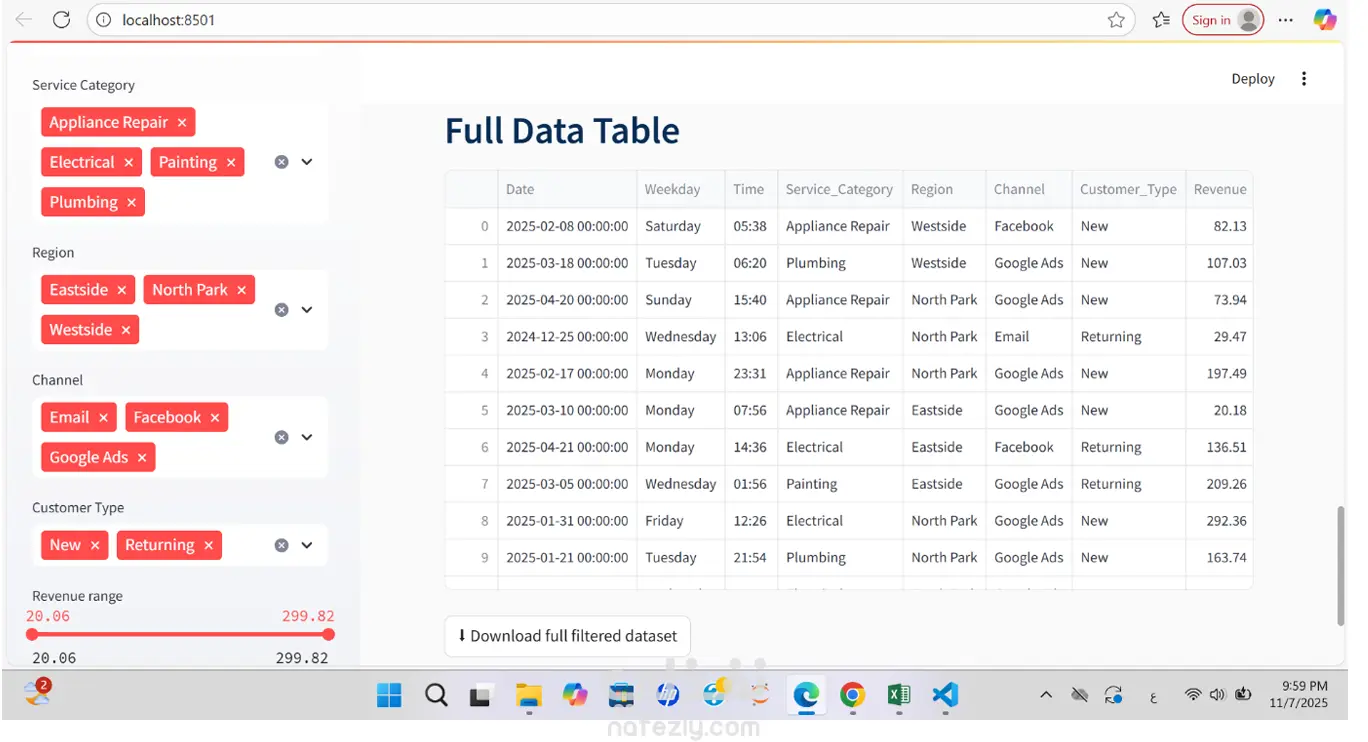Select the 292.36 revenue cell
Viewport: 1368px width, 742px height.
click(x=1219, y=521)
